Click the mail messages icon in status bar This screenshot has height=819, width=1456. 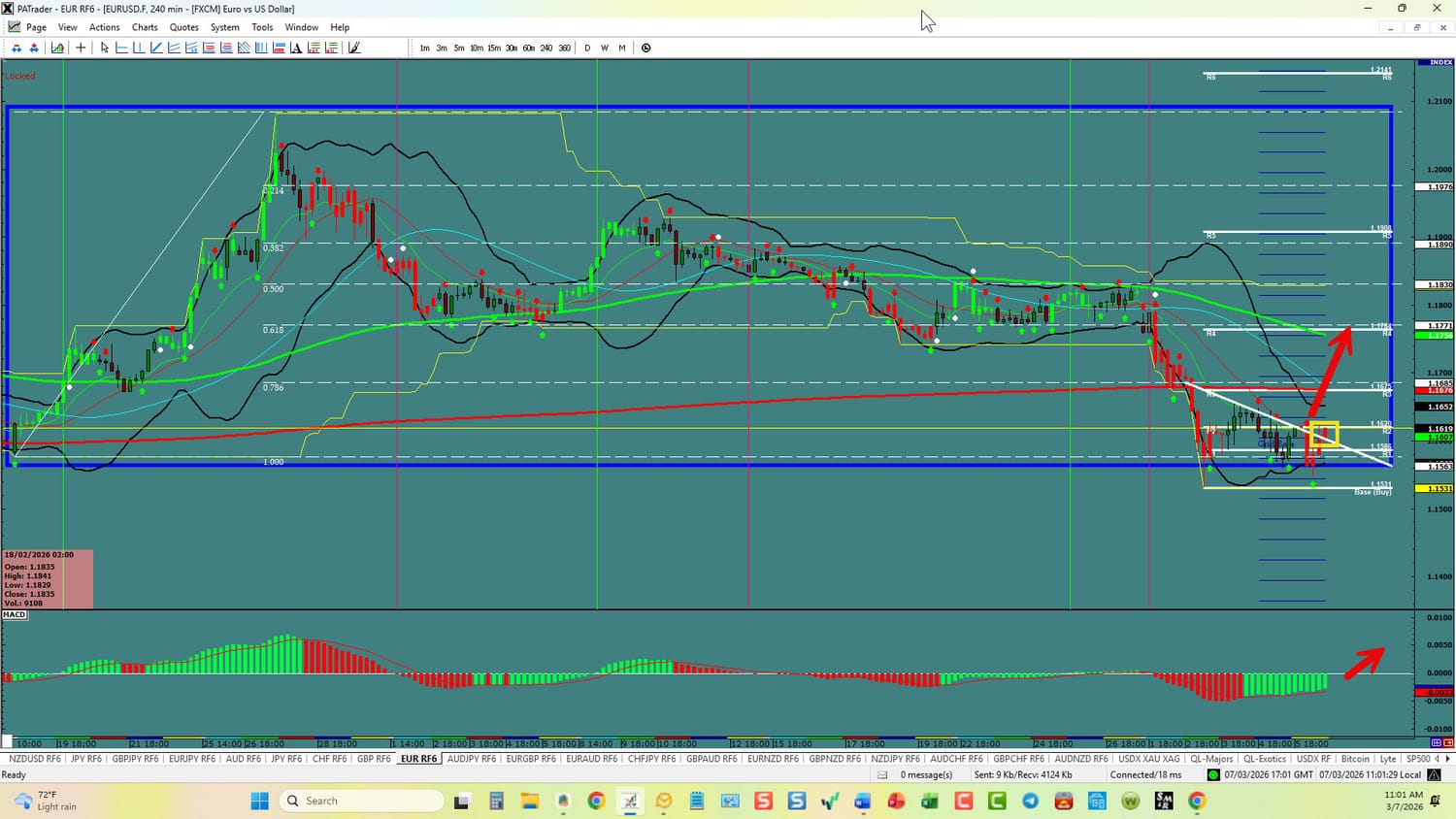881,774
